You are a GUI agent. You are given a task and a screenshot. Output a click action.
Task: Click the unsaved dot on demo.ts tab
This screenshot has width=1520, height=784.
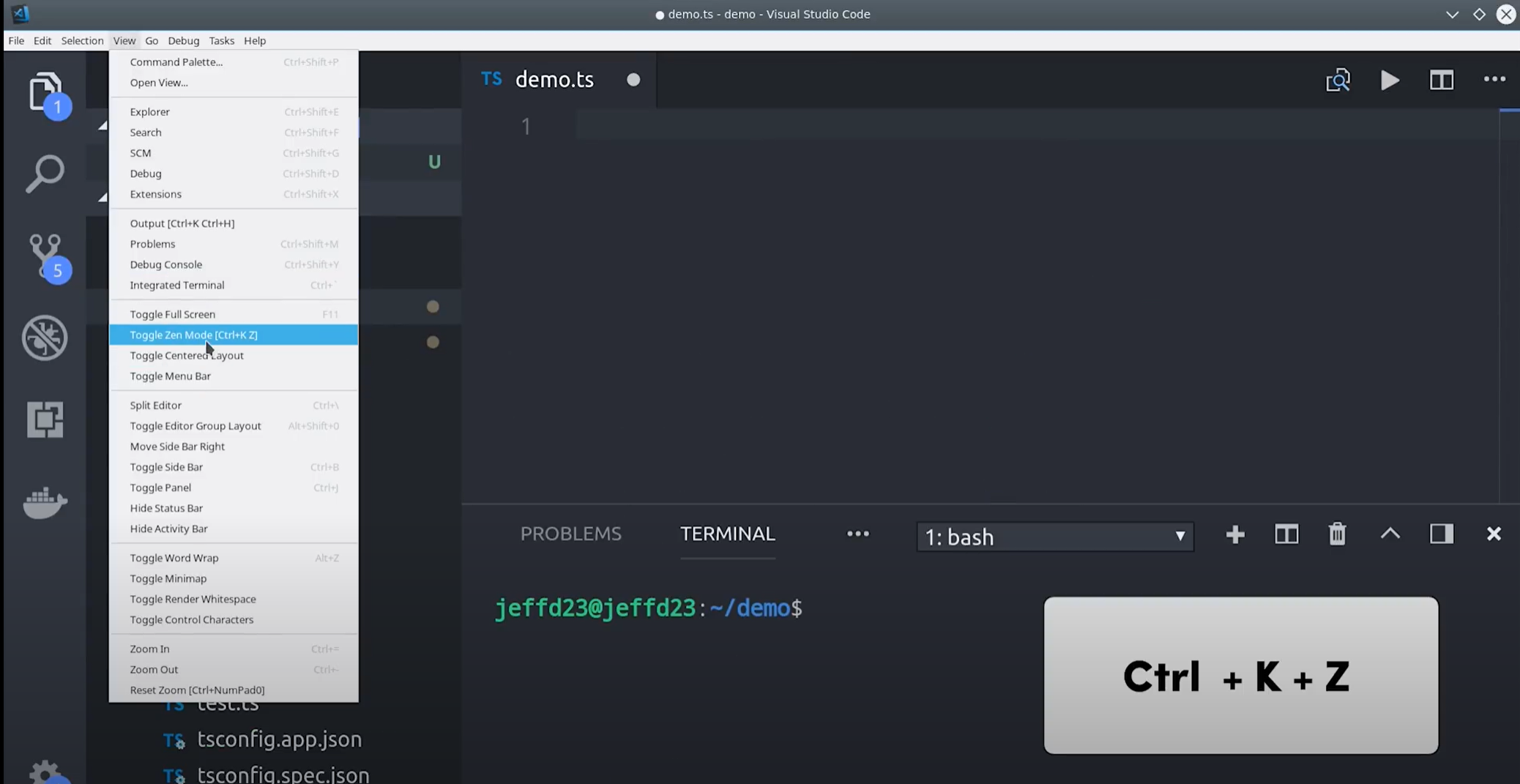click(x=633, y=80)
